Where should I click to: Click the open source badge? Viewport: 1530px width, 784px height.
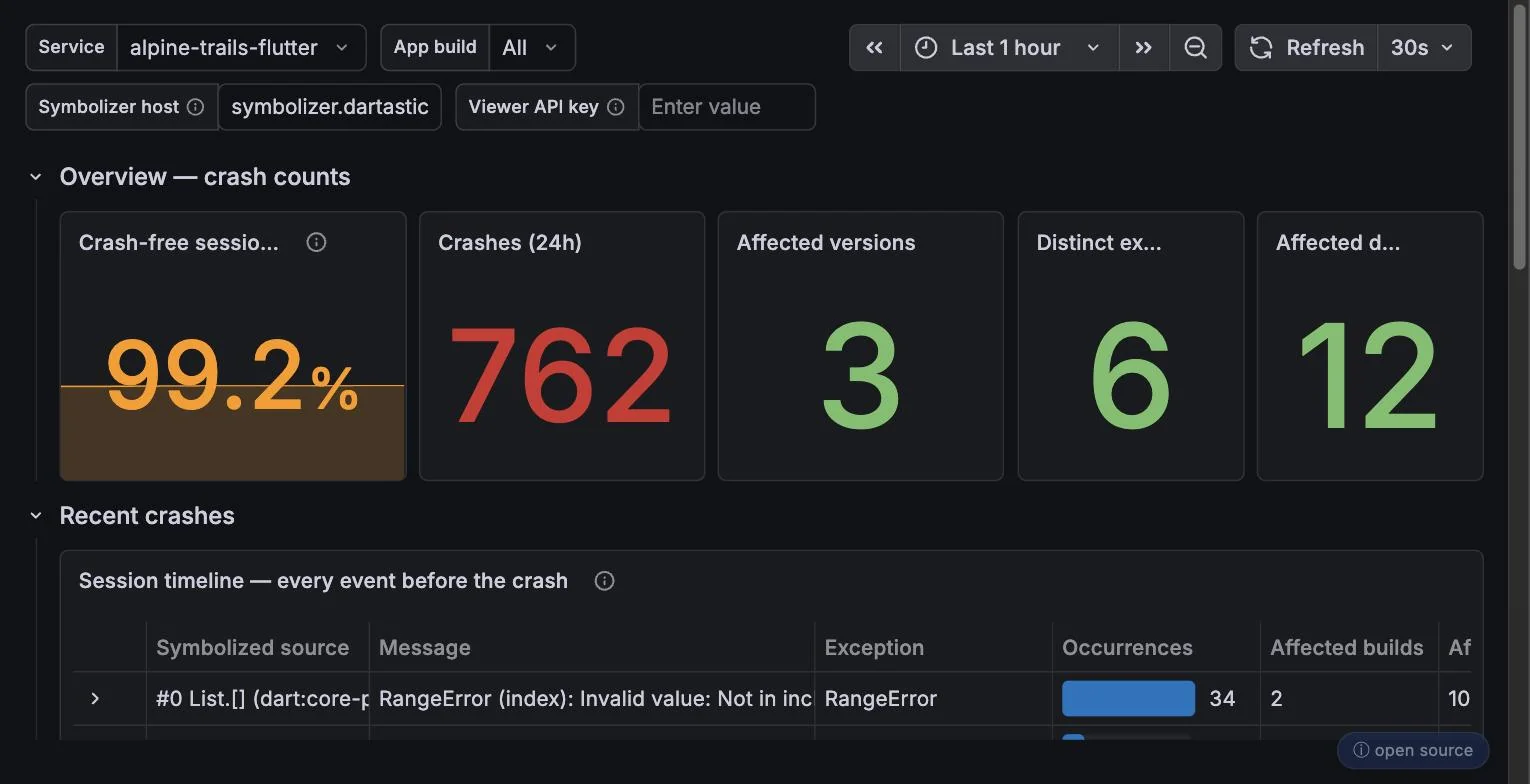point(1413,750)
